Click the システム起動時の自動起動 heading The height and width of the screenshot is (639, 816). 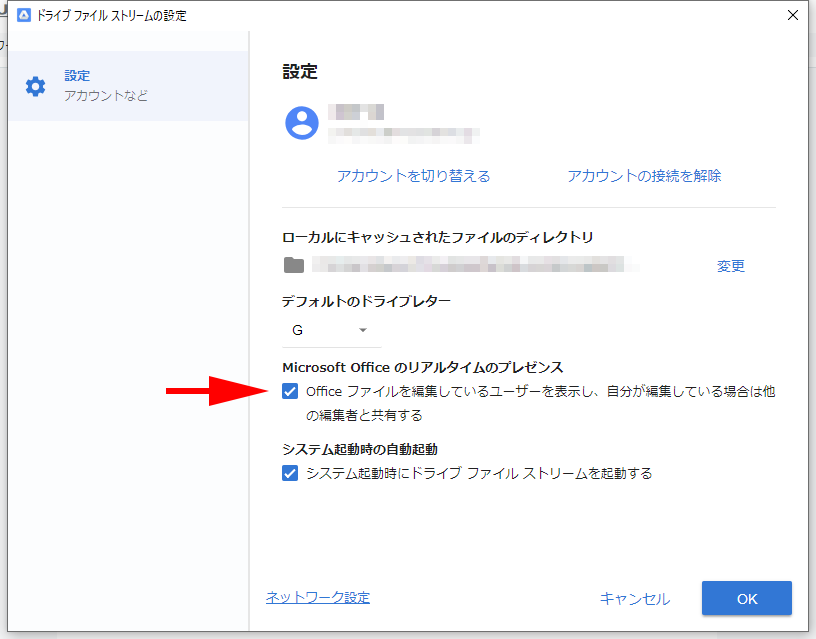coord(360,449)
